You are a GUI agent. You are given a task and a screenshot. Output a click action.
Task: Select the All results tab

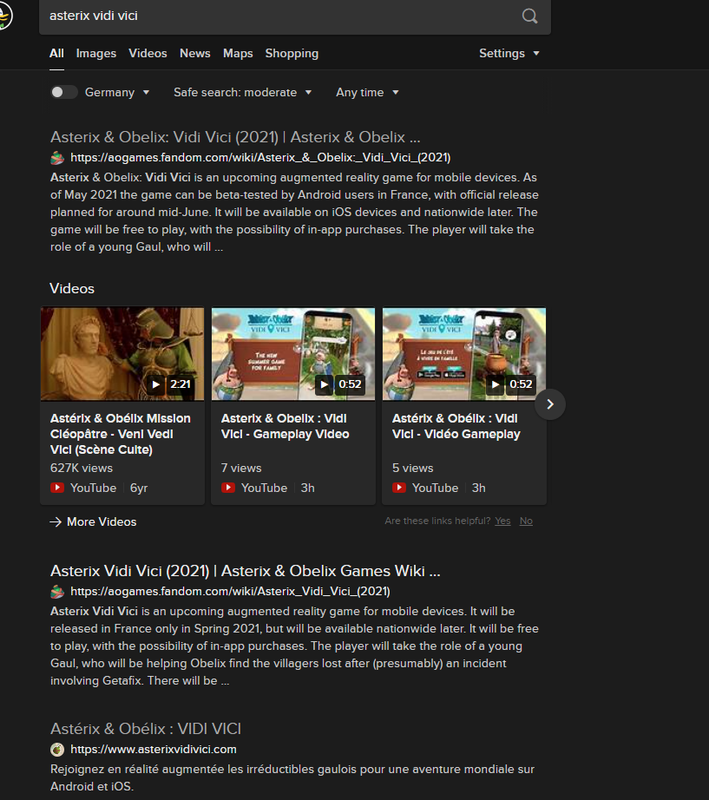tap(57, 53)
